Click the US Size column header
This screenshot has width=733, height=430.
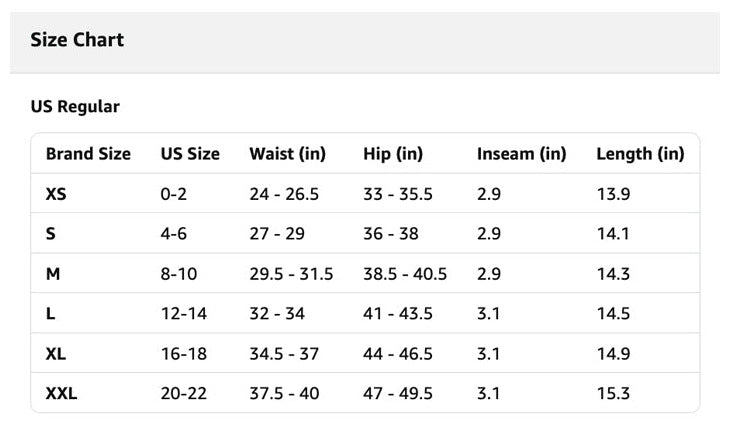190,154
